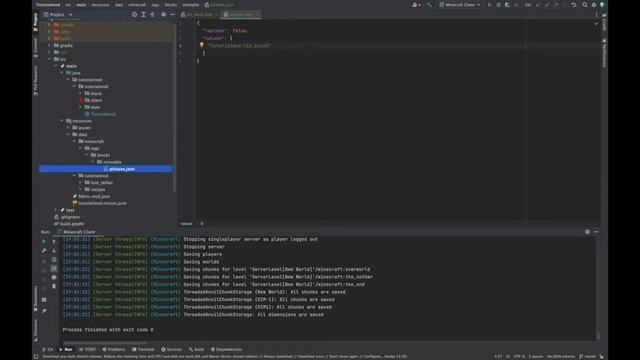Build the project with the hammer icon
This screenshot has width=640, height=360.
click(429, 5)
